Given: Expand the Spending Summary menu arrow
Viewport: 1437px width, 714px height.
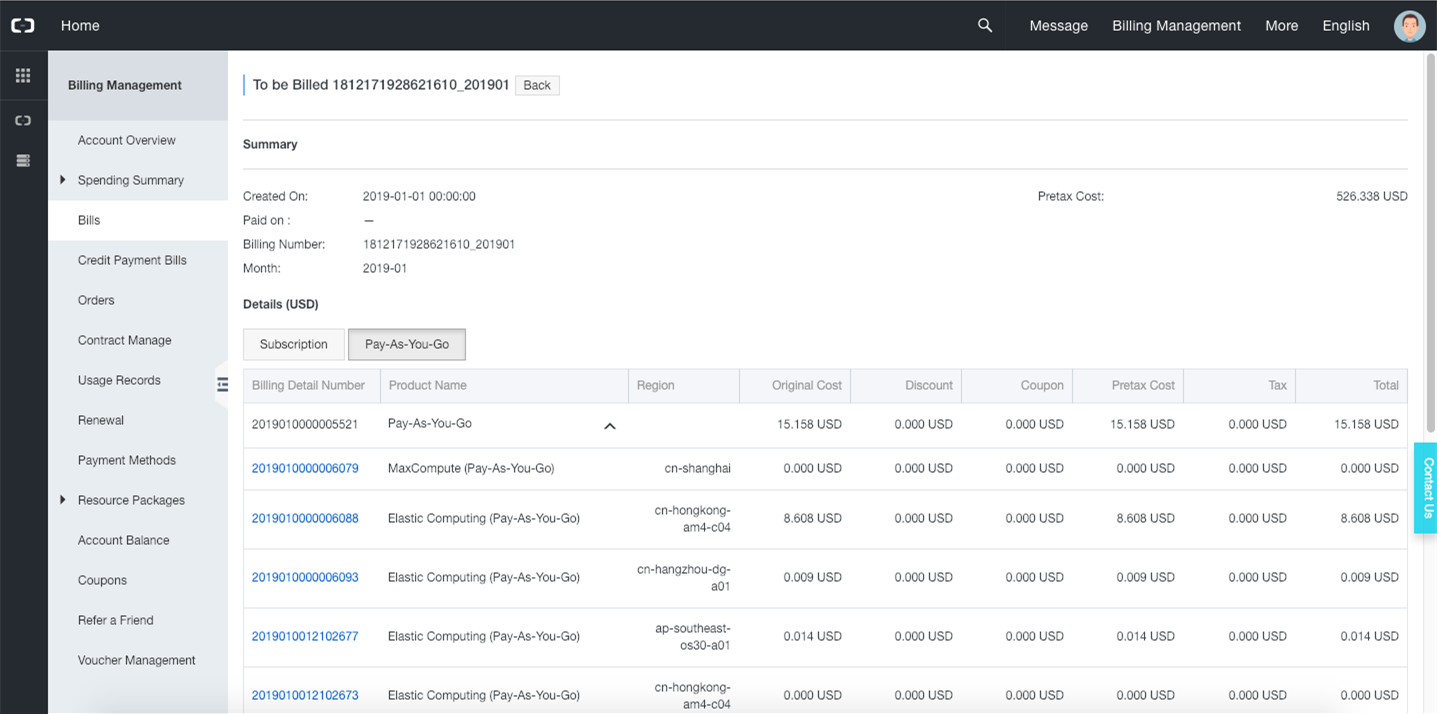Looking at the screenshot, I should 63,180.
